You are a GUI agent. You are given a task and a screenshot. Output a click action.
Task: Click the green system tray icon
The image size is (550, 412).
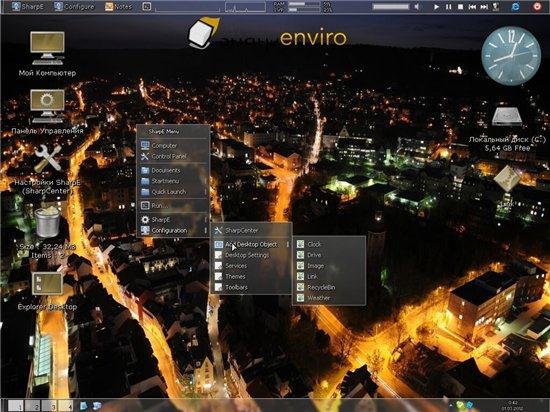pyautogui.click(x=460, y=405)
